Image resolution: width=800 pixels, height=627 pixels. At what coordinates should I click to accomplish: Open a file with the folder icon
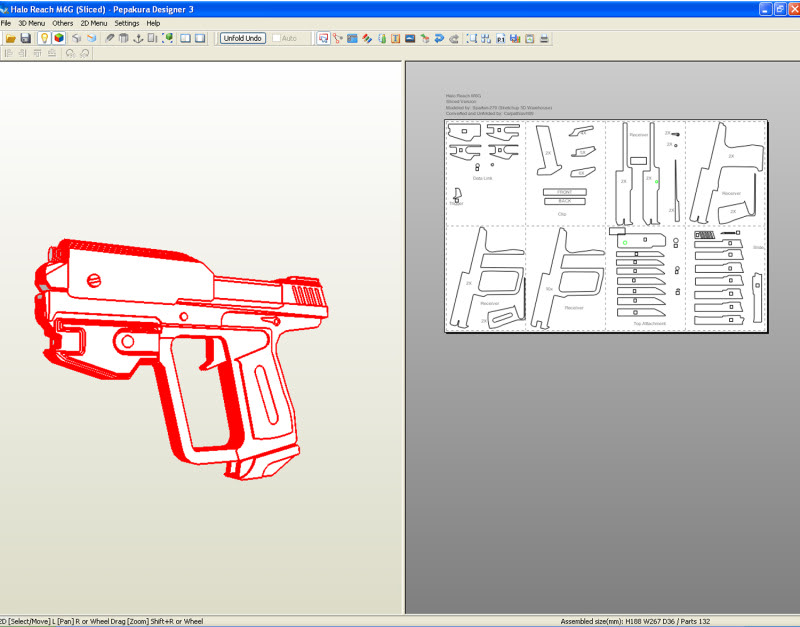[11, 38]
